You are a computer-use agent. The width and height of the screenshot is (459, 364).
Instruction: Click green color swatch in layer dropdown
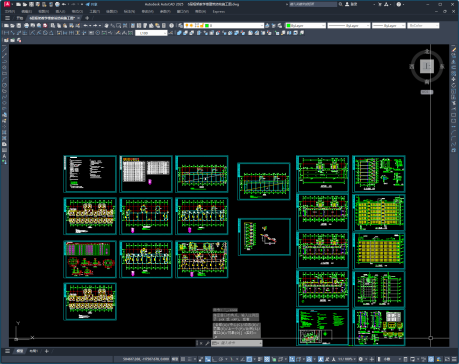tap(207, 25)
